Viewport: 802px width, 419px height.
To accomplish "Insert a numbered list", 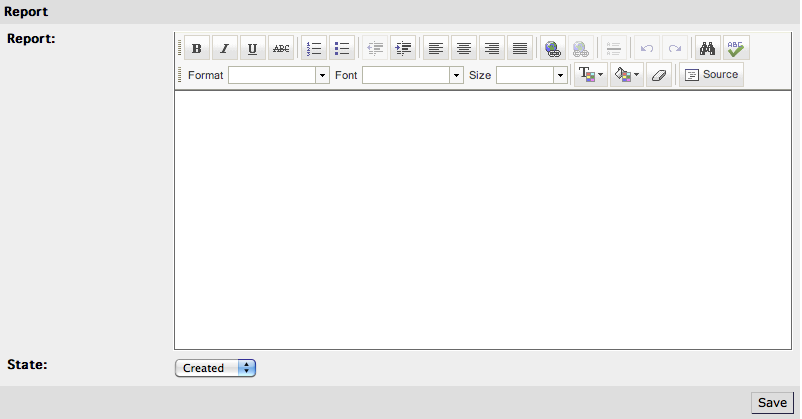I will pos(314,48).
